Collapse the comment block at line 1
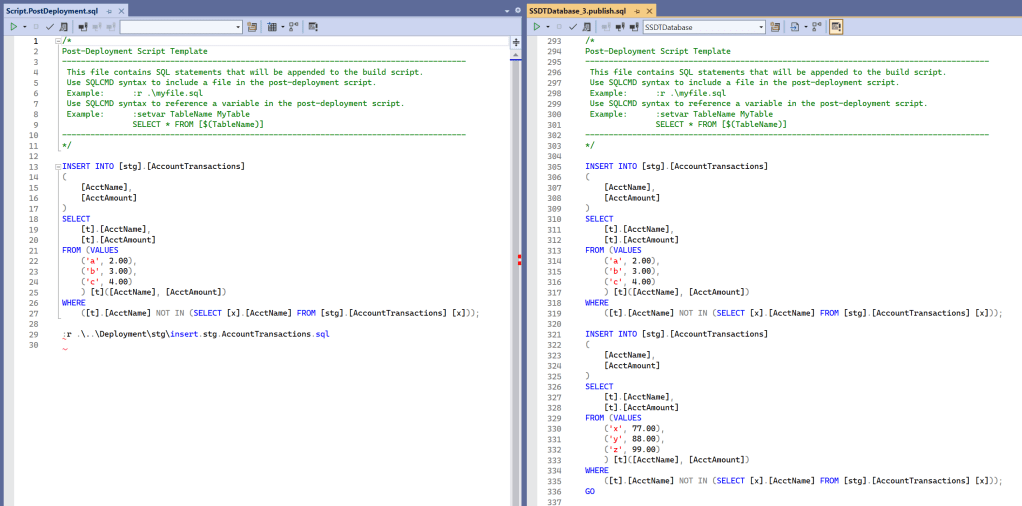This screenshot has width=1022, height=506. click(x=58, y=41)
